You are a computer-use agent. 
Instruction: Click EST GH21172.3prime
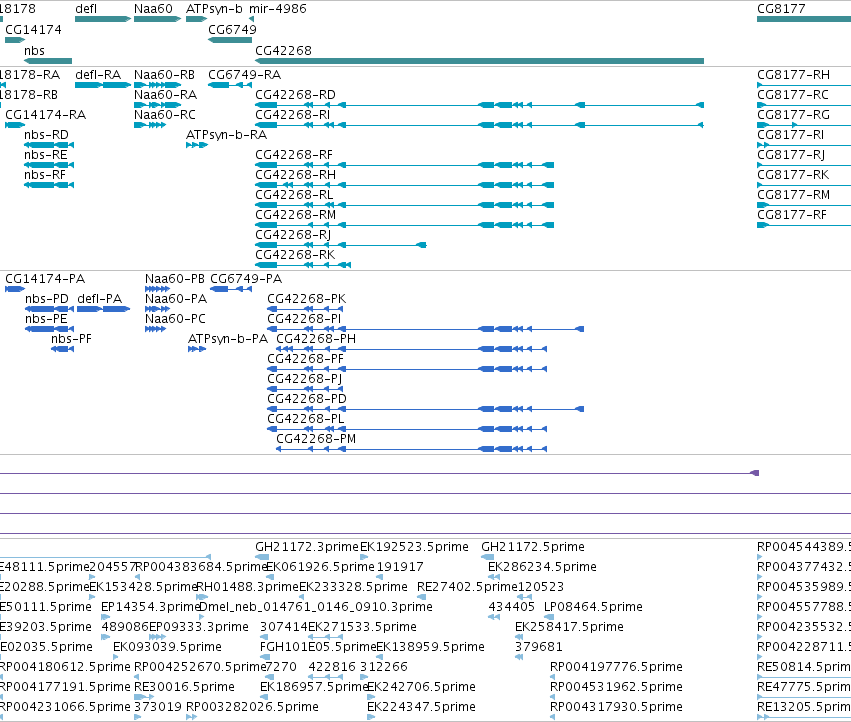(307, 547)
